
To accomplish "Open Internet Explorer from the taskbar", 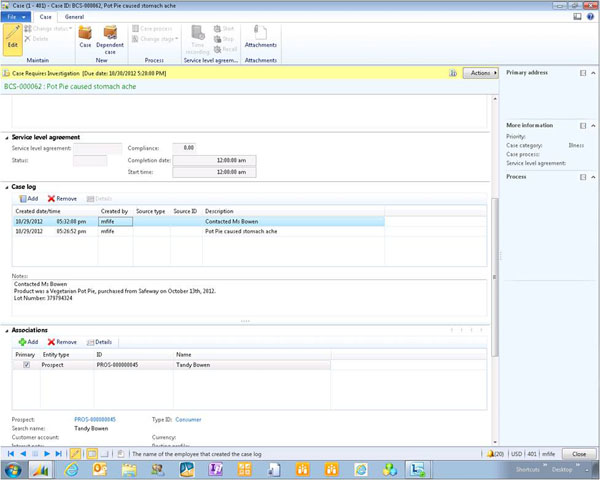I will [x=71, y=469].
